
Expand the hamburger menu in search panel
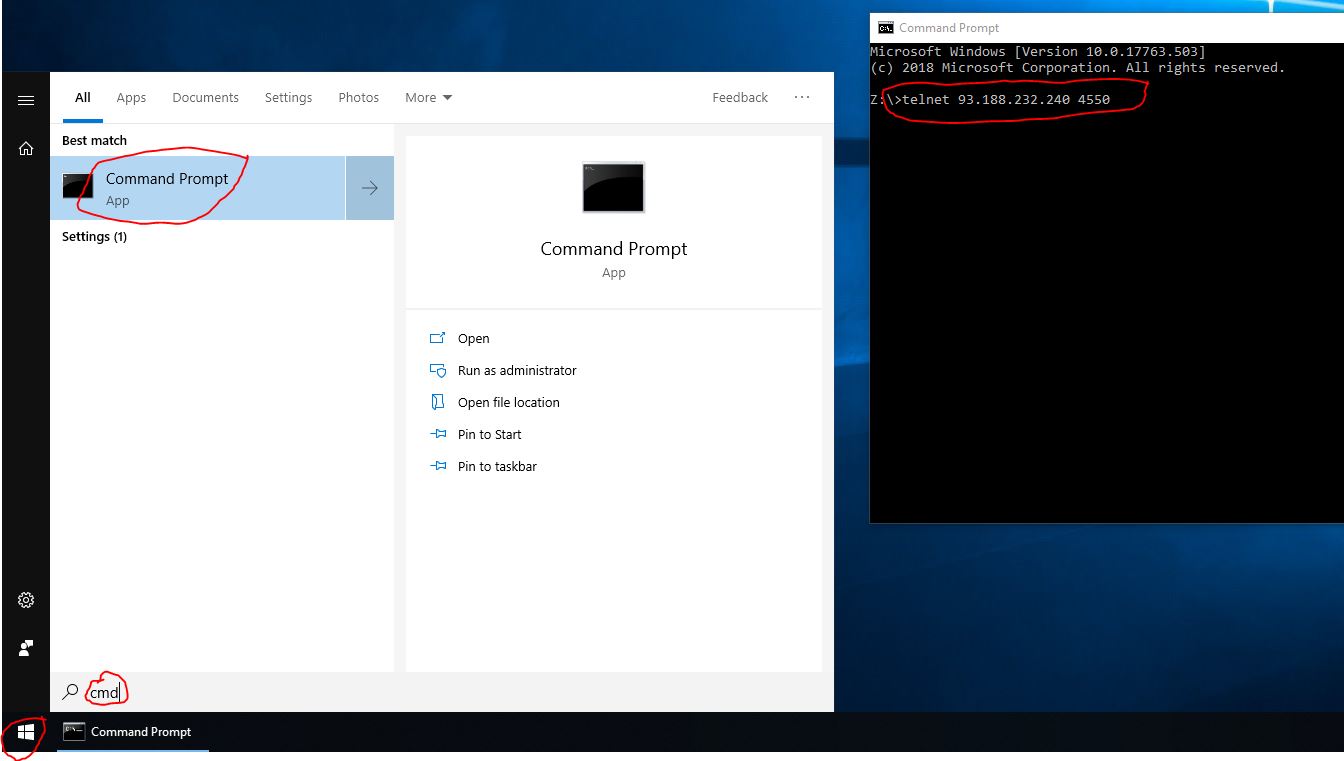26,100
